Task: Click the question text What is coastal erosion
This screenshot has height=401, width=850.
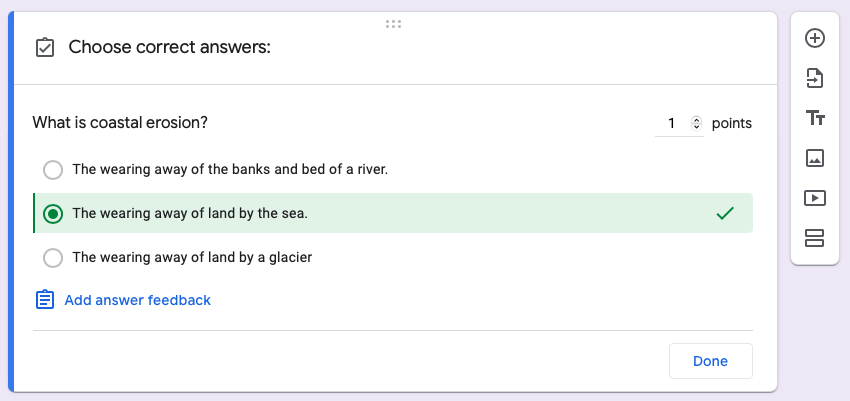Action: [x=120, y=123]
